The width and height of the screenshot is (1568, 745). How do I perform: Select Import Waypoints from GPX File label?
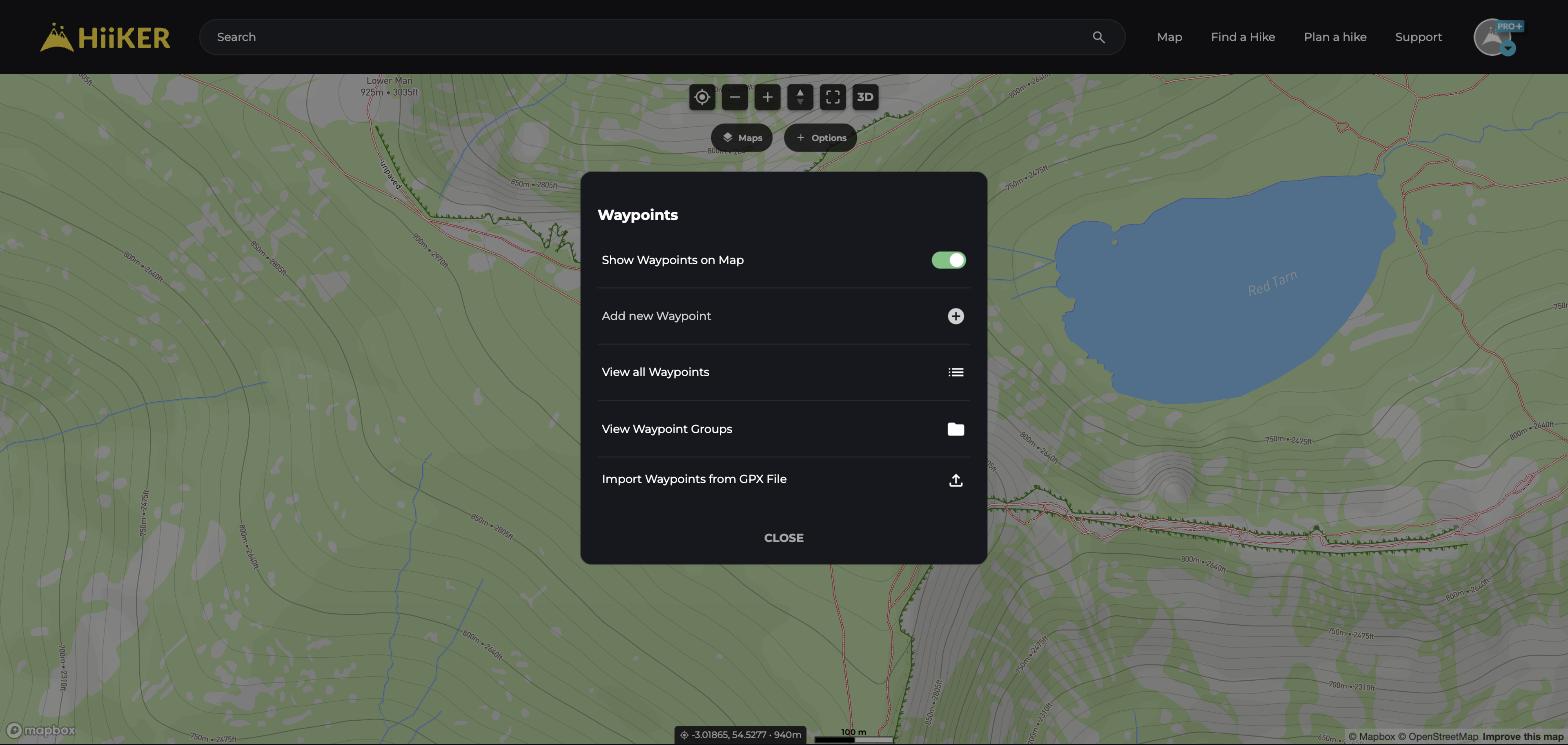pyautogui.click(x=694, y=479)
